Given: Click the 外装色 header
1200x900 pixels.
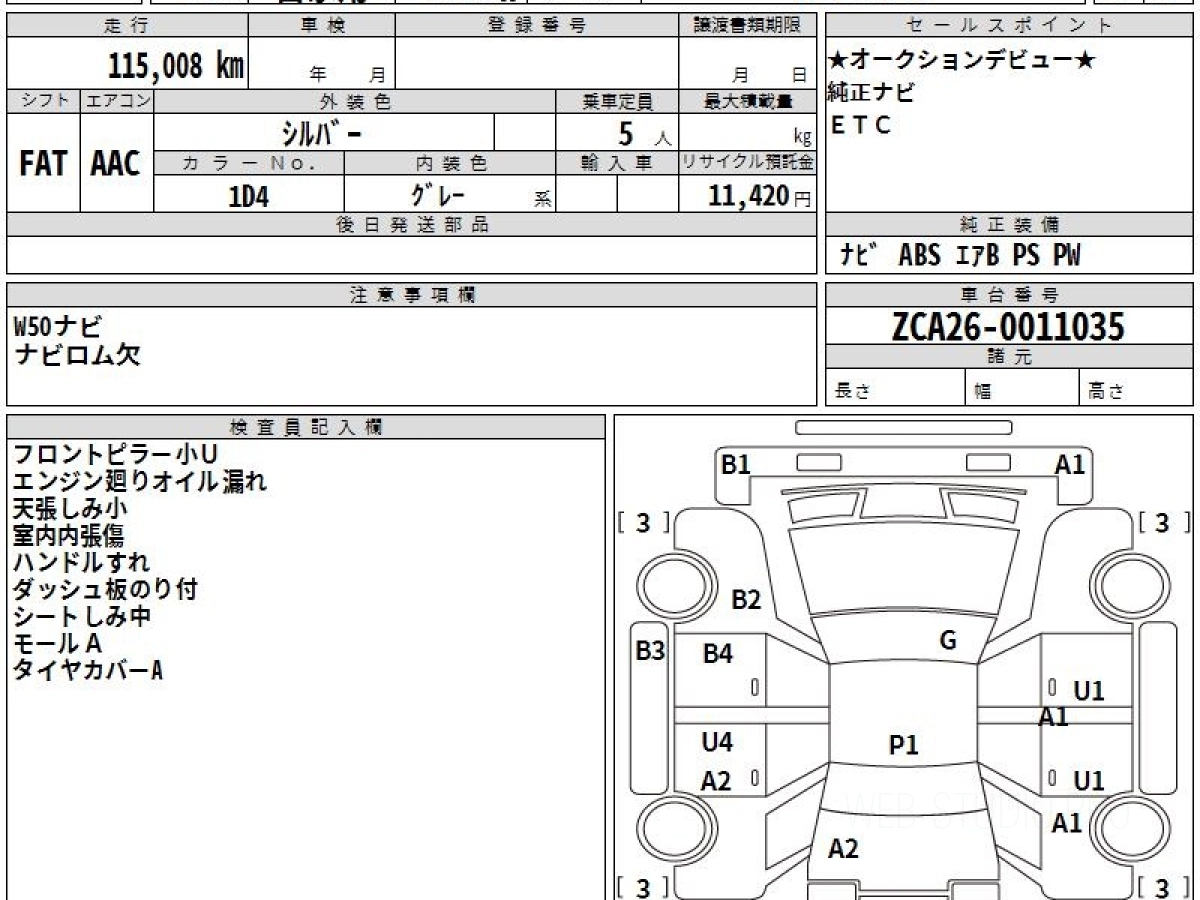Looking at the screenshot, I should 355,101.
